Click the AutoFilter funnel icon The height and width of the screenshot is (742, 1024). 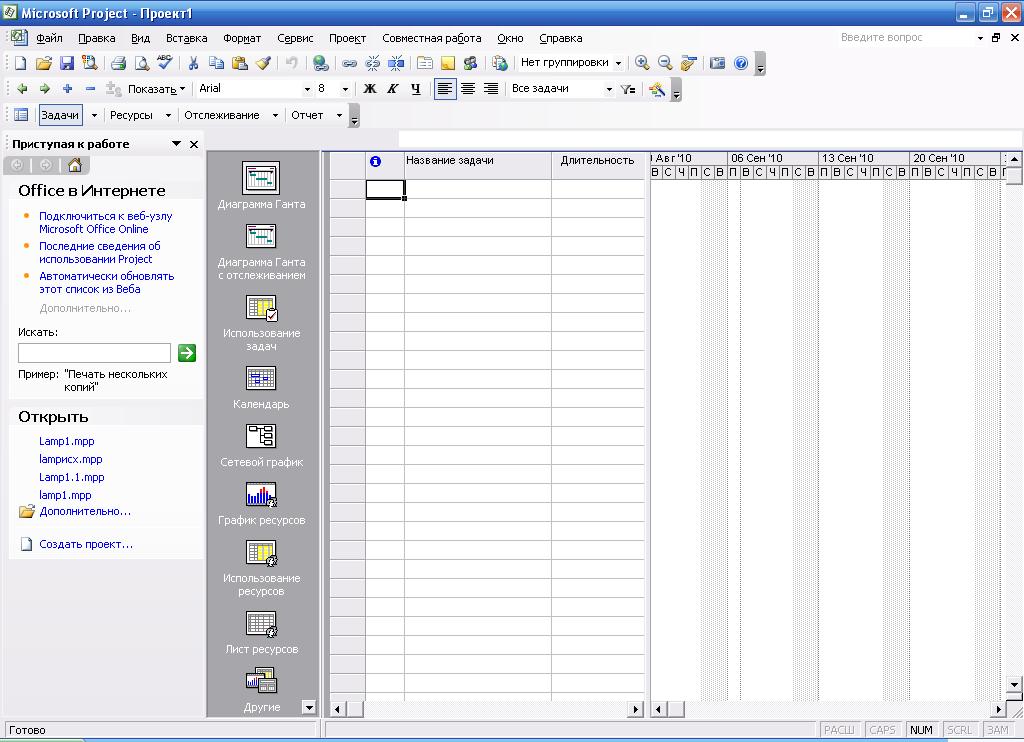pyautogui.click(x=628, y=89)
